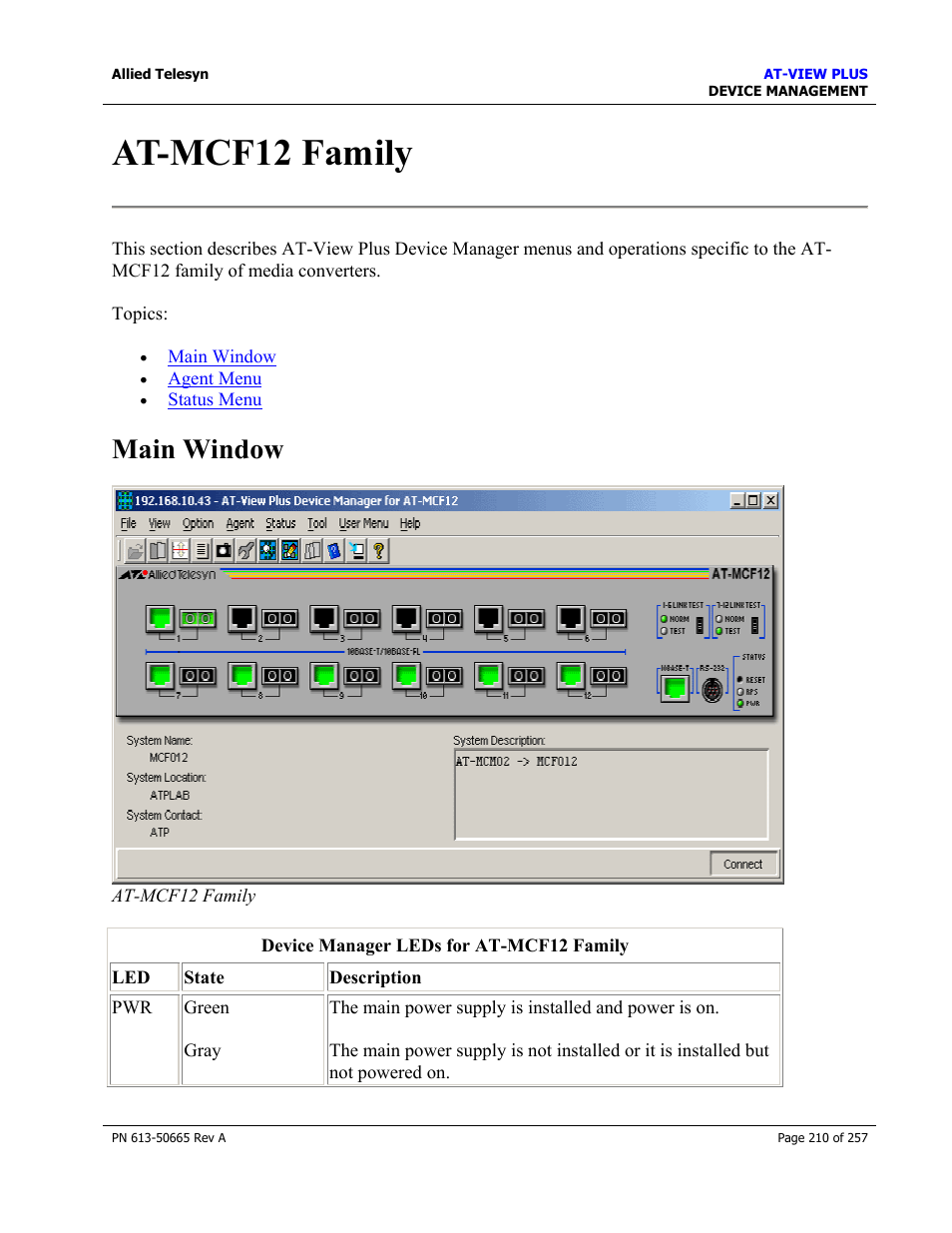Select green twisted-pair port 12
The height and width of the screenshot is (1233, 952).
(x=570, y=676)
